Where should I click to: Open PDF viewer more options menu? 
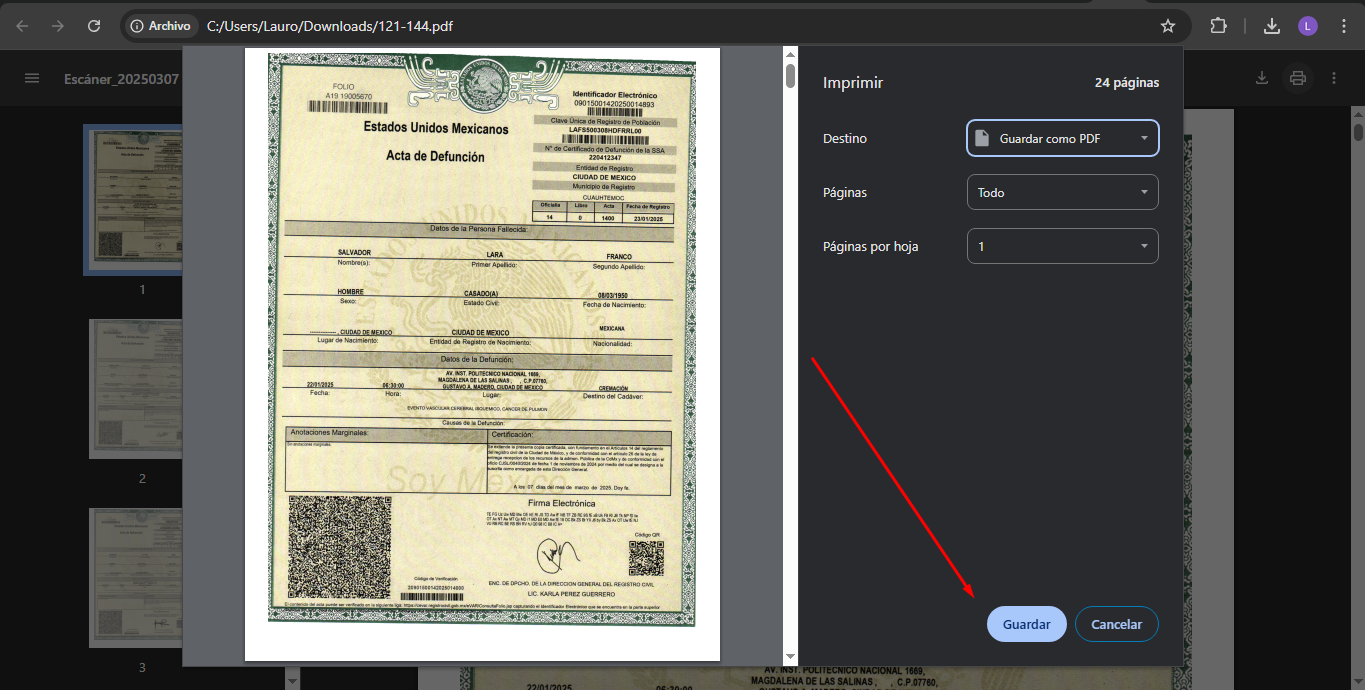1334,78
